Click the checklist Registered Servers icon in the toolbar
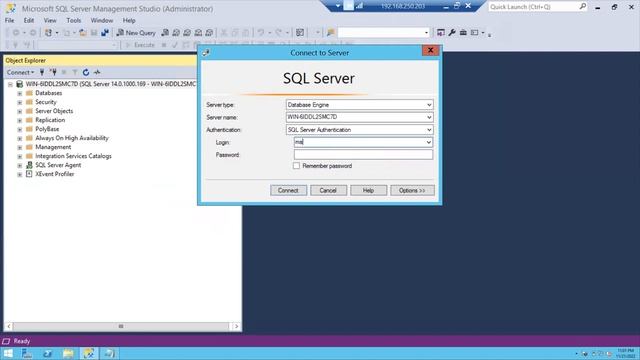 pyautogui.click(x=300, y=33)
